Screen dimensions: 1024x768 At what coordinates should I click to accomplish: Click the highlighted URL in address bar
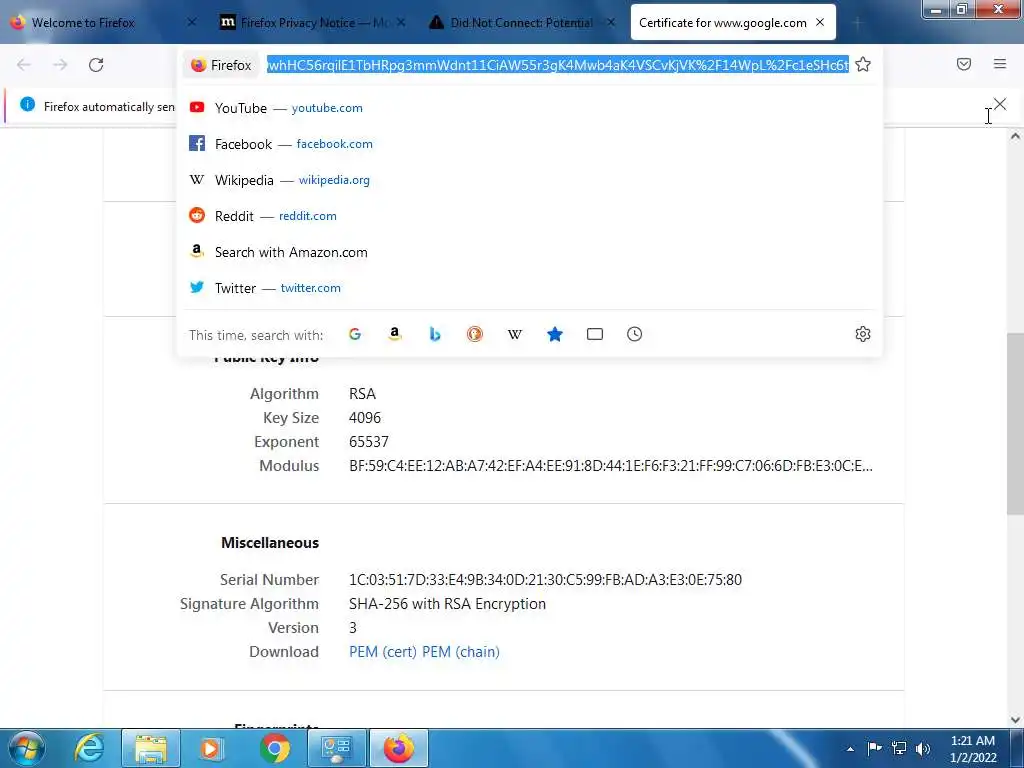[x=558, y=65]
